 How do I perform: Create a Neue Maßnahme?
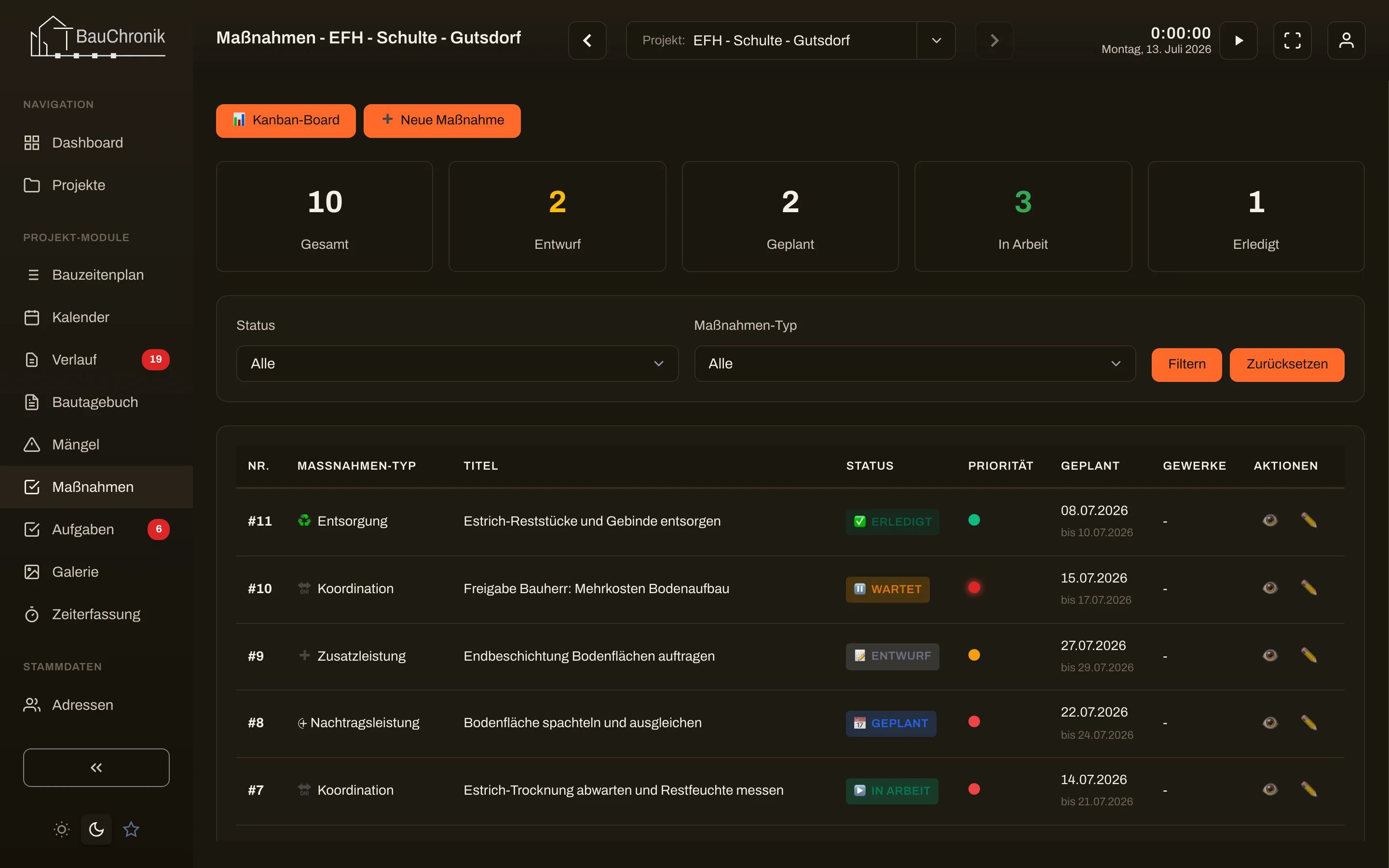click(442, 121)
